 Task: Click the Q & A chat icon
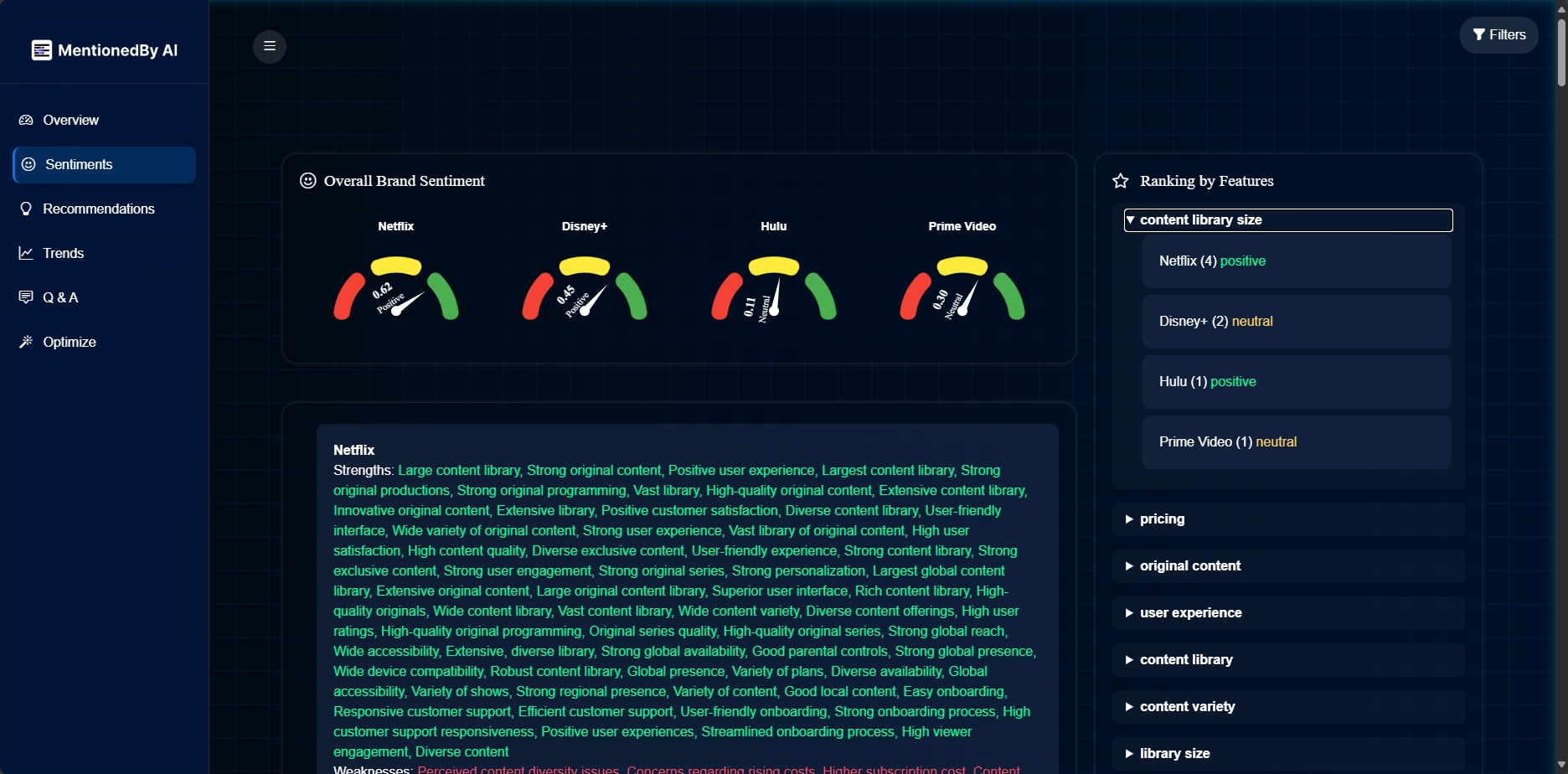tap(26, 297)
